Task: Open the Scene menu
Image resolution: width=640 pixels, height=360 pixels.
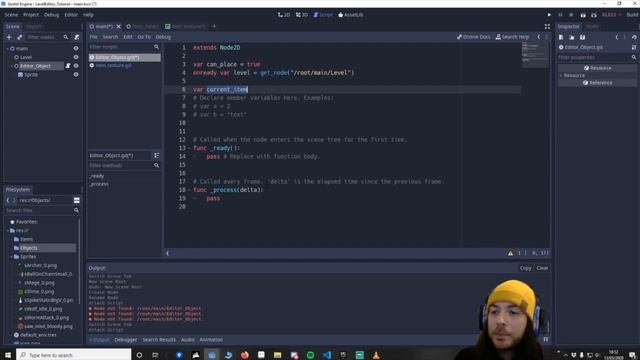Action: click(11, 15)
